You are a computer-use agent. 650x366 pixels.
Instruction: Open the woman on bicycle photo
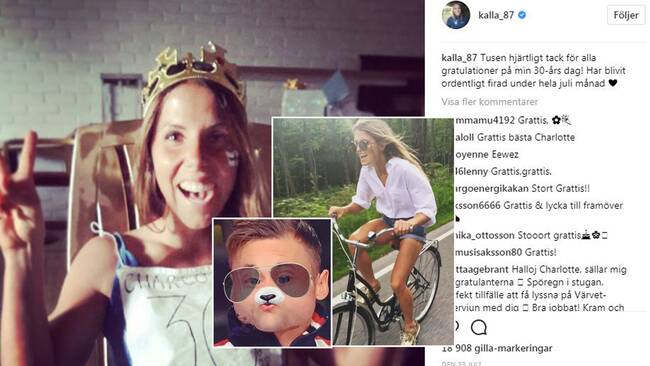click(x=363, y=231)
